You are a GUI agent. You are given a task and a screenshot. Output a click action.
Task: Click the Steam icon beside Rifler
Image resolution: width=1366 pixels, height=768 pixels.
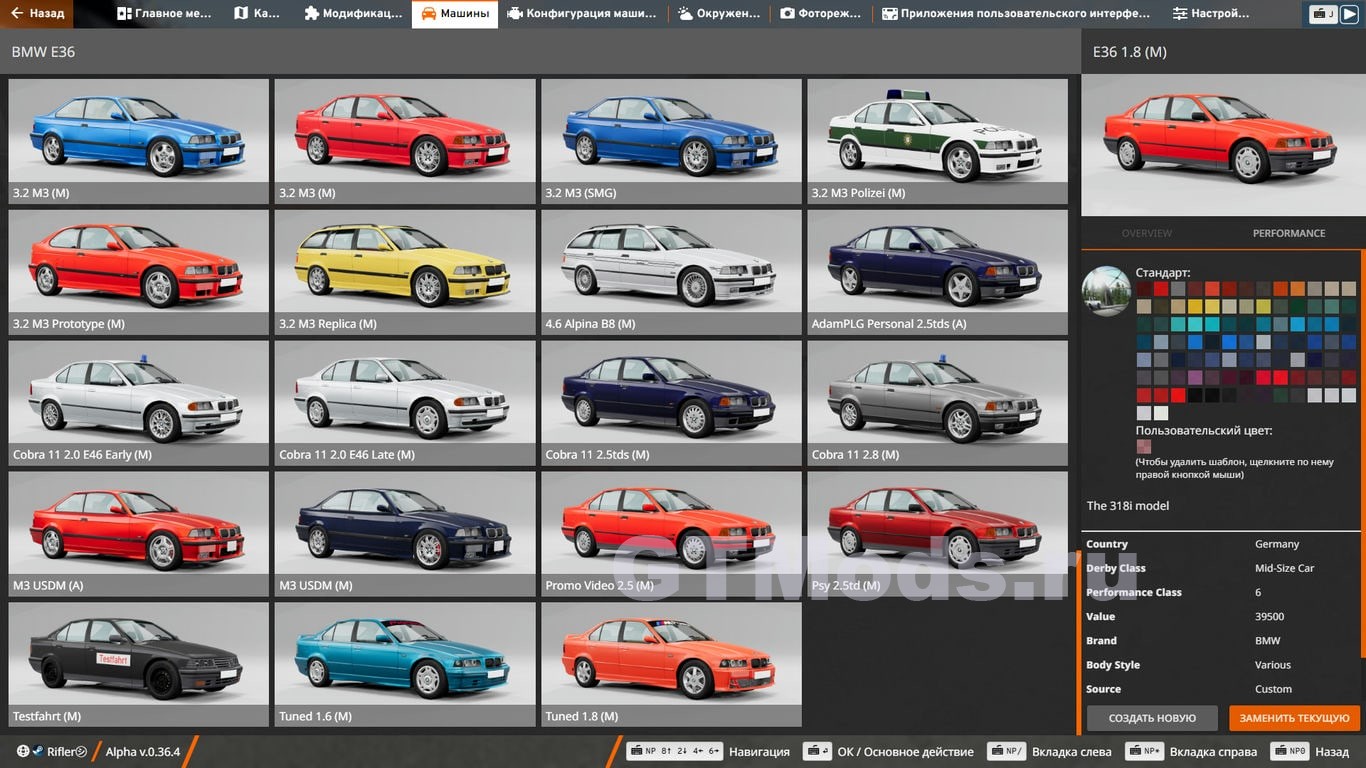[38, 751]
